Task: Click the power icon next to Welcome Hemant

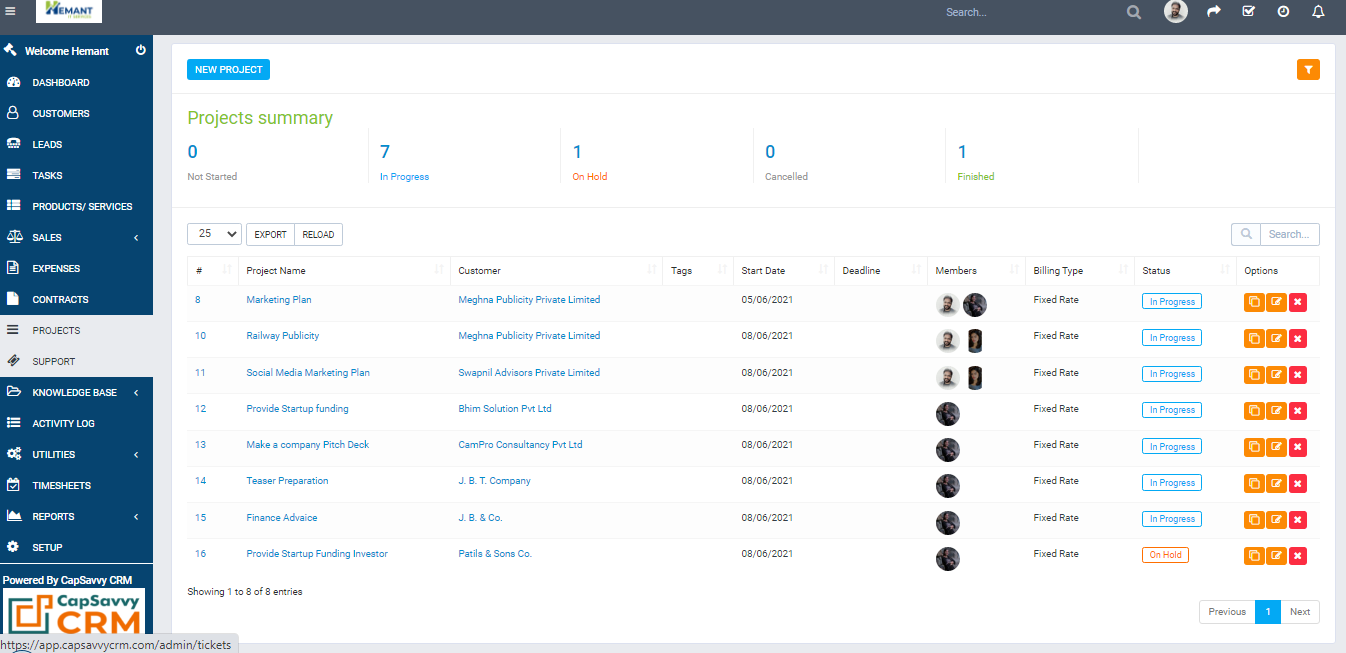Action: coord(141,50)
